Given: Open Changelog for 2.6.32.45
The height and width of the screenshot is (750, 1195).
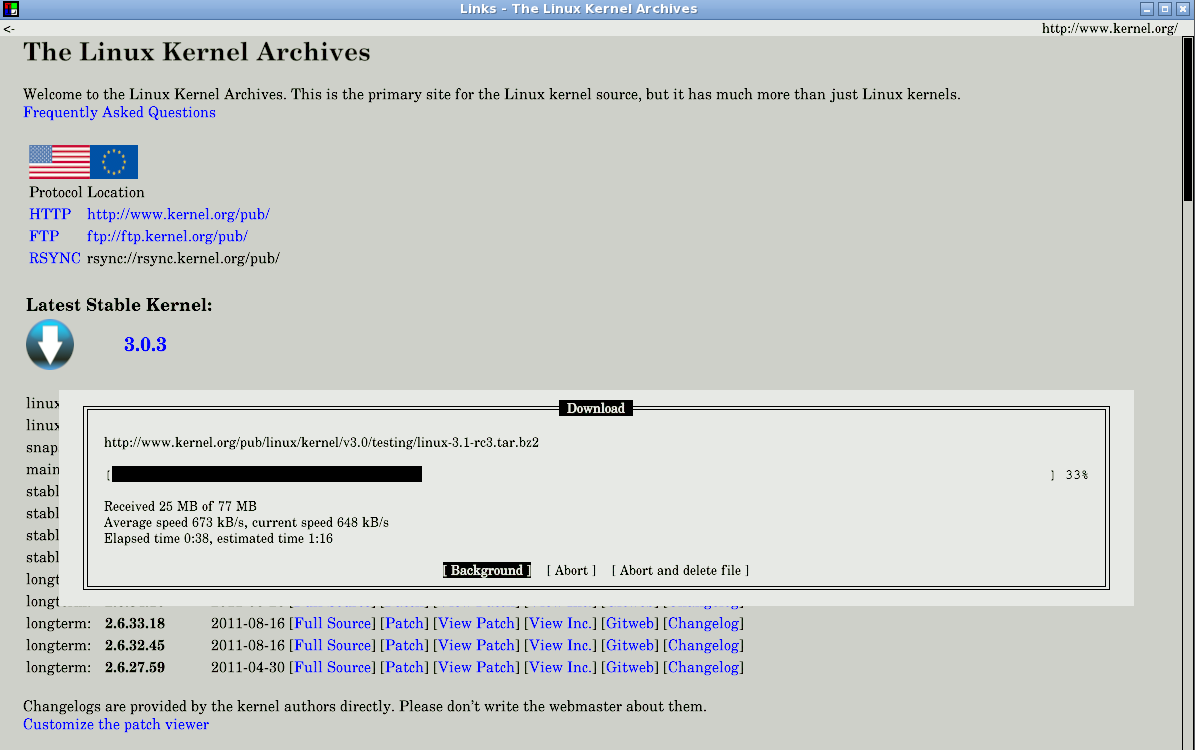Looking at the screenshot, I should click(x=703, y=646).
